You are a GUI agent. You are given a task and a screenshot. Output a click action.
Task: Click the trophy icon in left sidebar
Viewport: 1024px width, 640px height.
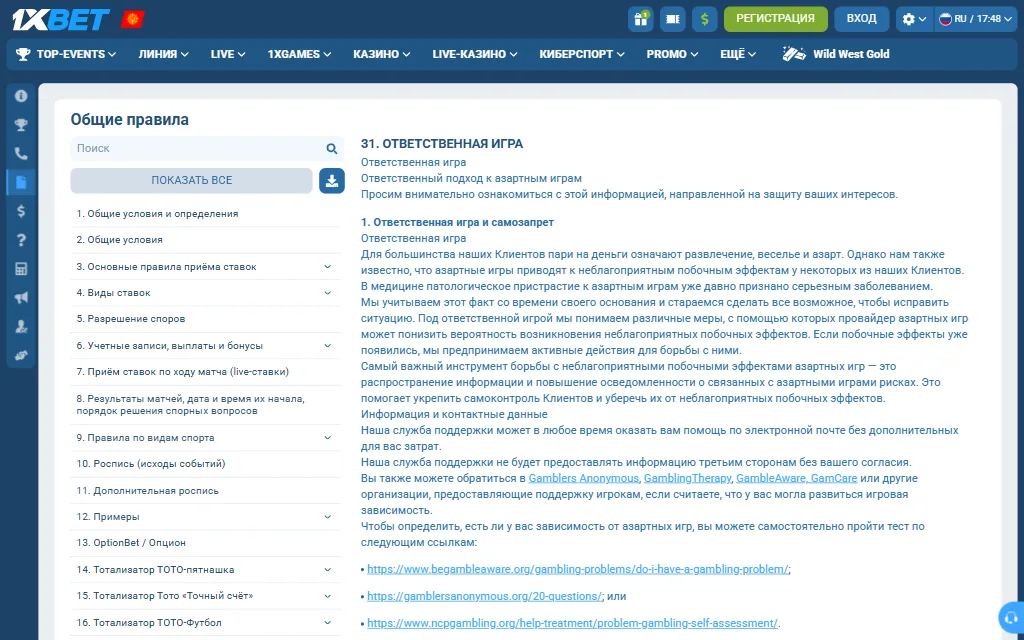(x=21, y=125)
